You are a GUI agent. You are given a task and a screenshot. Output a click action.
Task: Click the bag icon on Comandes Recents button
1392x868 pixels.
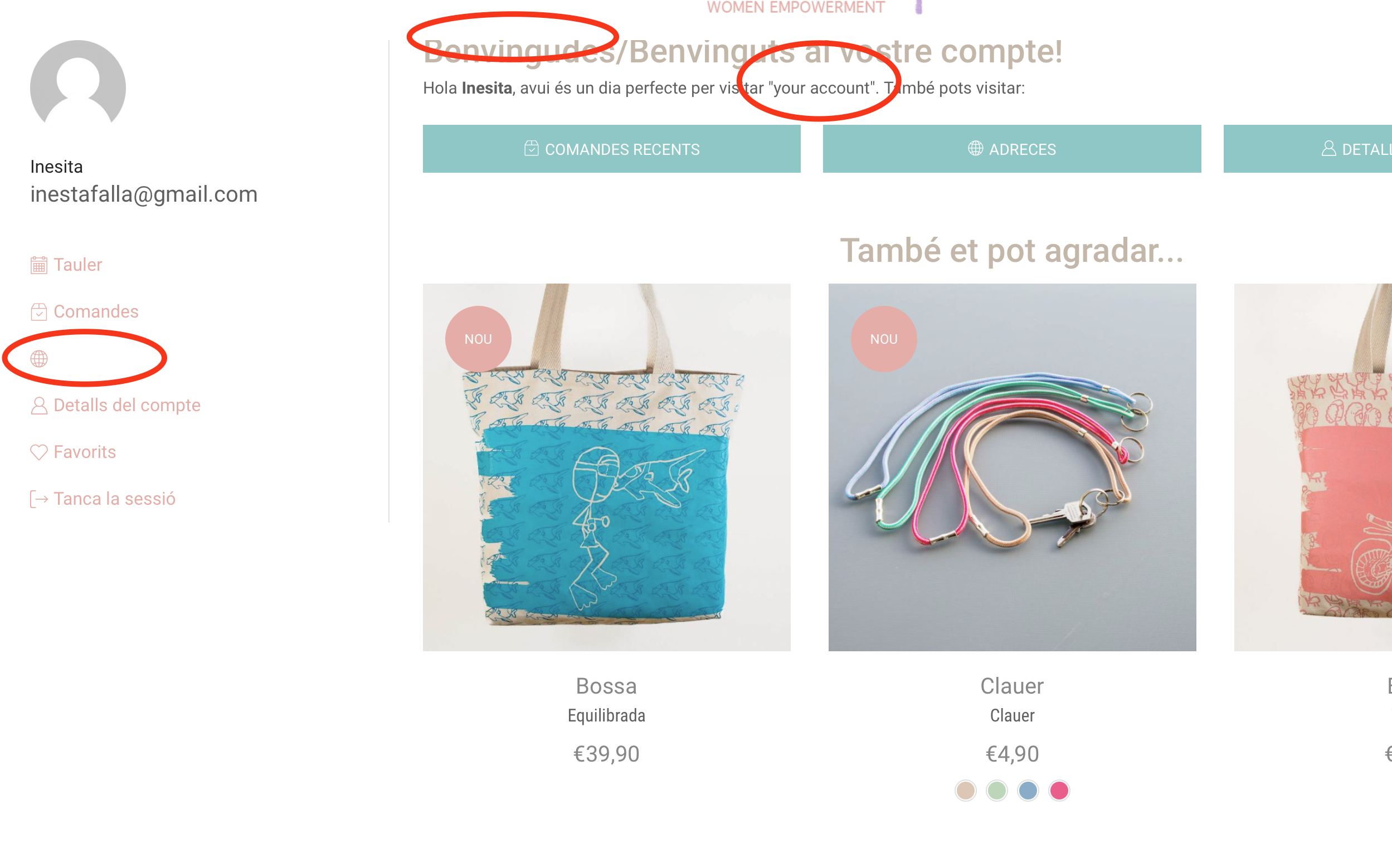[x=532, y=149]
